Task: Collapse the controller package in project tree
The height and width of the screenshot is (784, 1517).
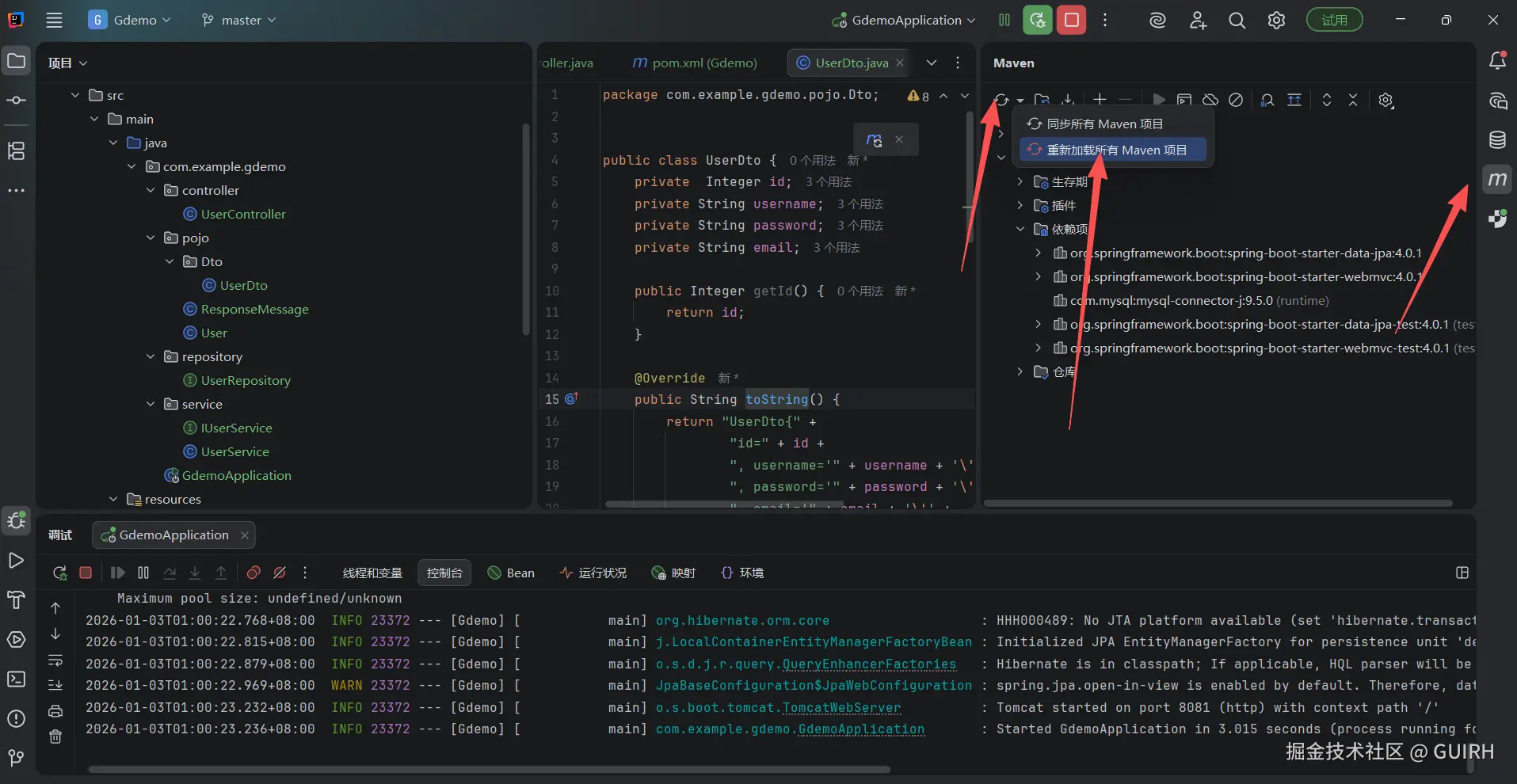Action: (151, 190)
